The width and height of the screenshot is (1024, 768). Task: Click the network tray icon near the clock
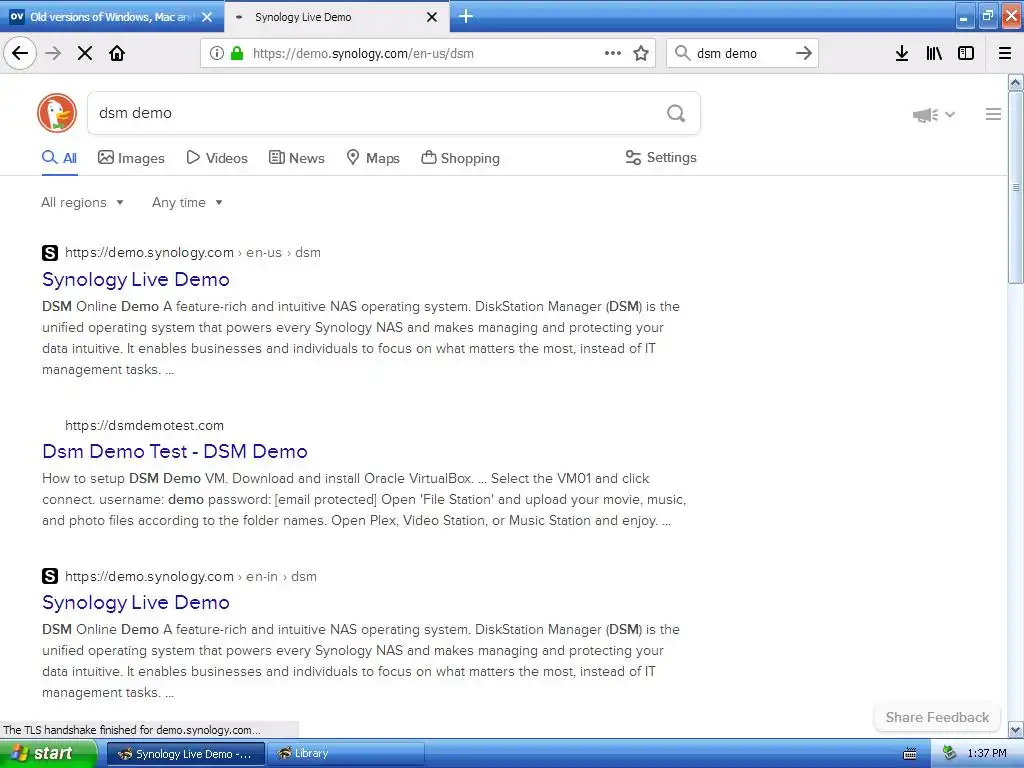(x=950, y=754)
